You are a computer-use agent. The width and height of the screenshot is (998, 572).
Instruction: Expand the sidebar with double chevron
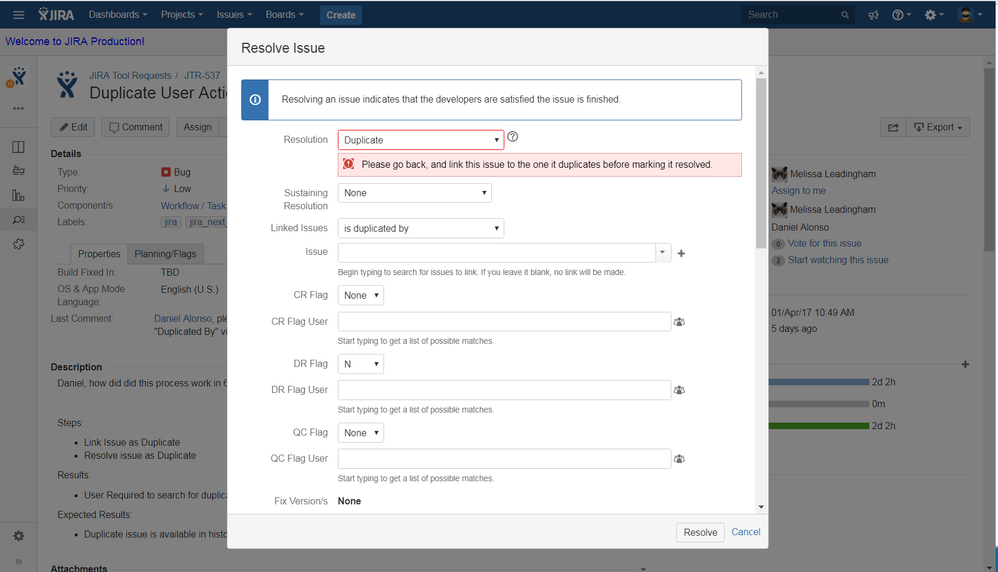(18, 561)
